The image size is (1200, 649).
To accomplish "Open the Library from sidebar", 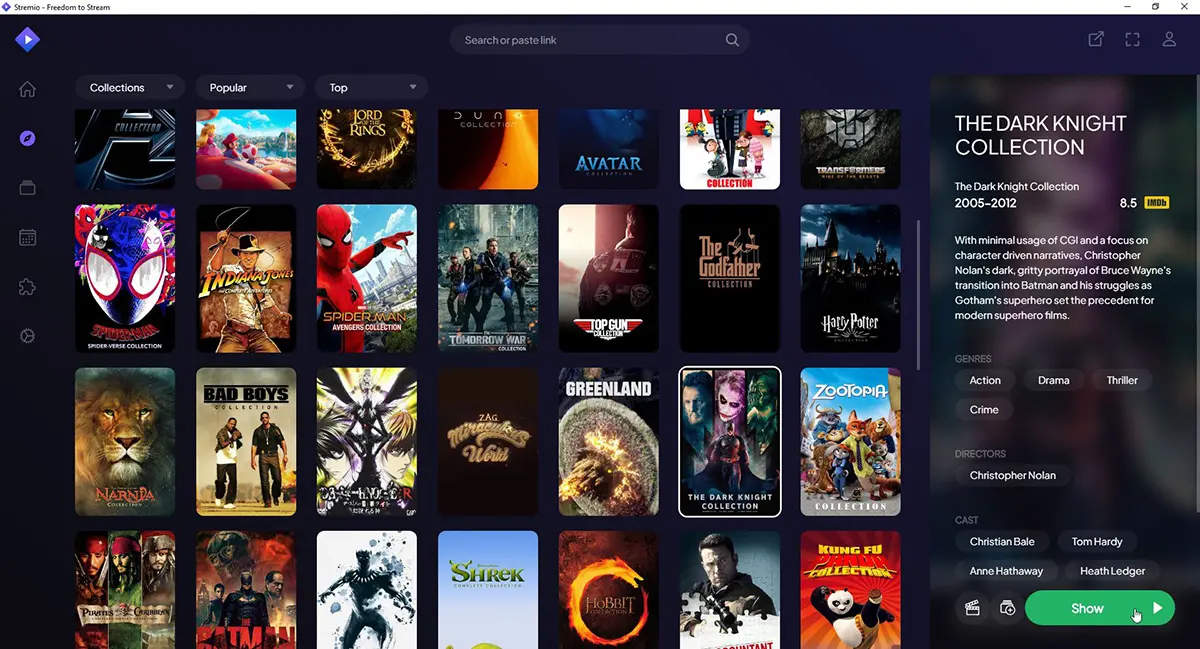I will [x=27, y=187].
